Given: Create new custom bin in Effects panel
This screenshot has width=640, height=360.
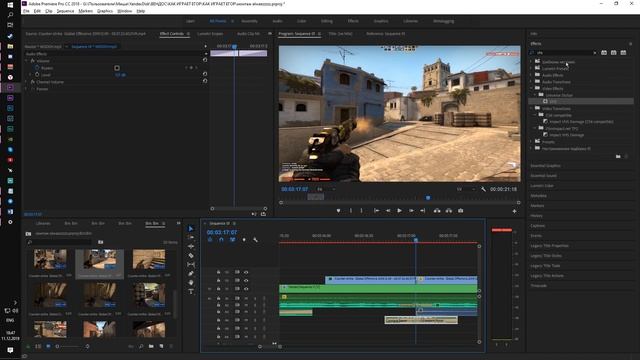Looking at the screenshot, I should click(x=618, y=156).
